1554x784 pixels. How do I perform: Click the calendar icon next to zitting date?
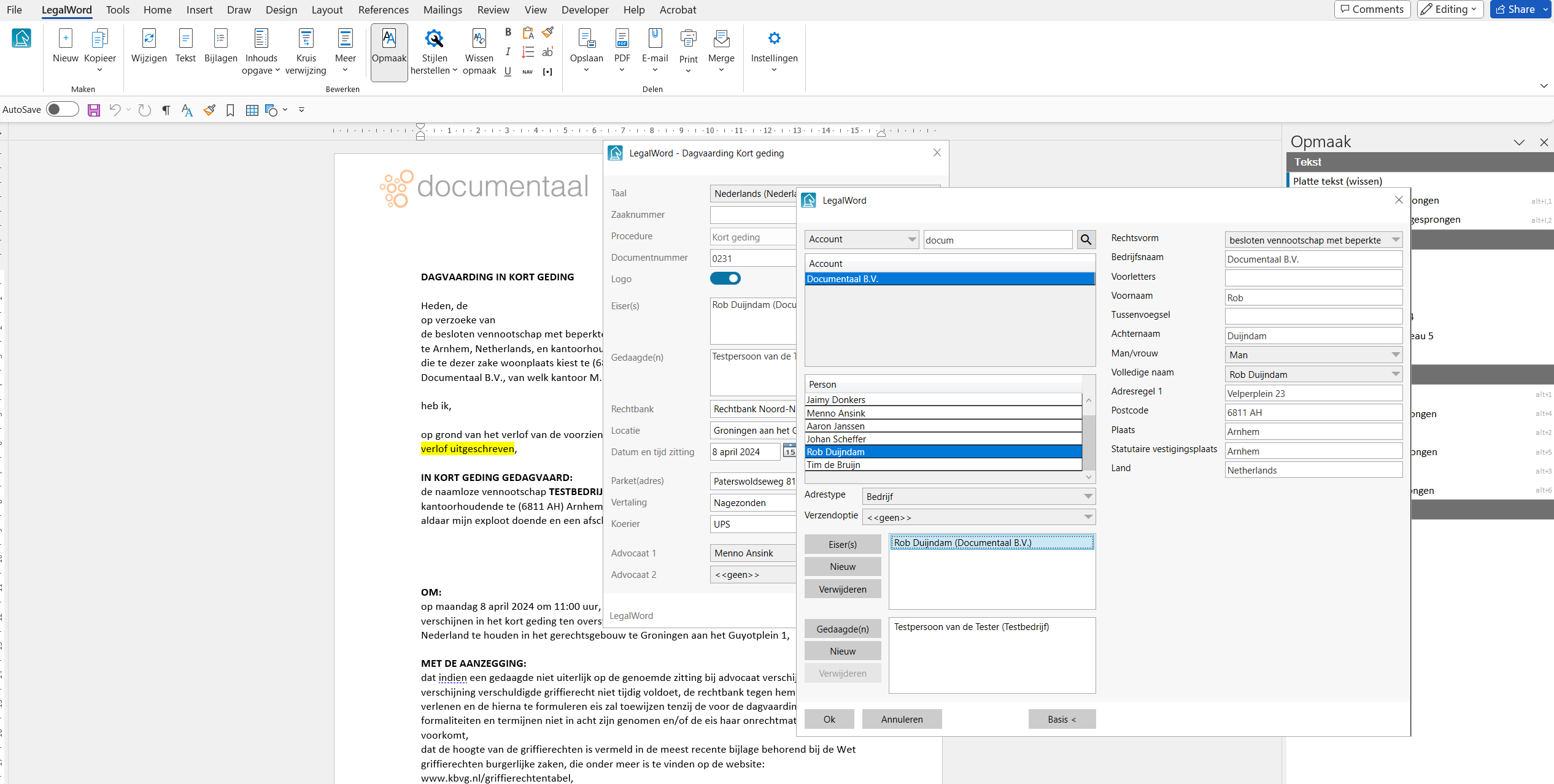[x=790, y=452]
